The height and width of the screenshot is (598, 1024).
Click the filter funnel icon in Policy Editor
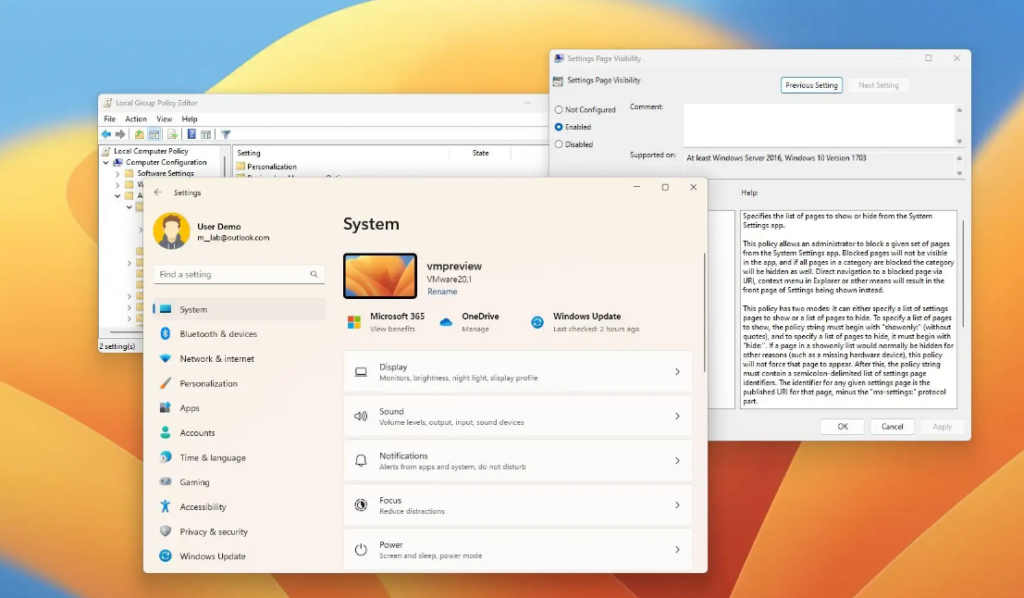coord(225,134)
